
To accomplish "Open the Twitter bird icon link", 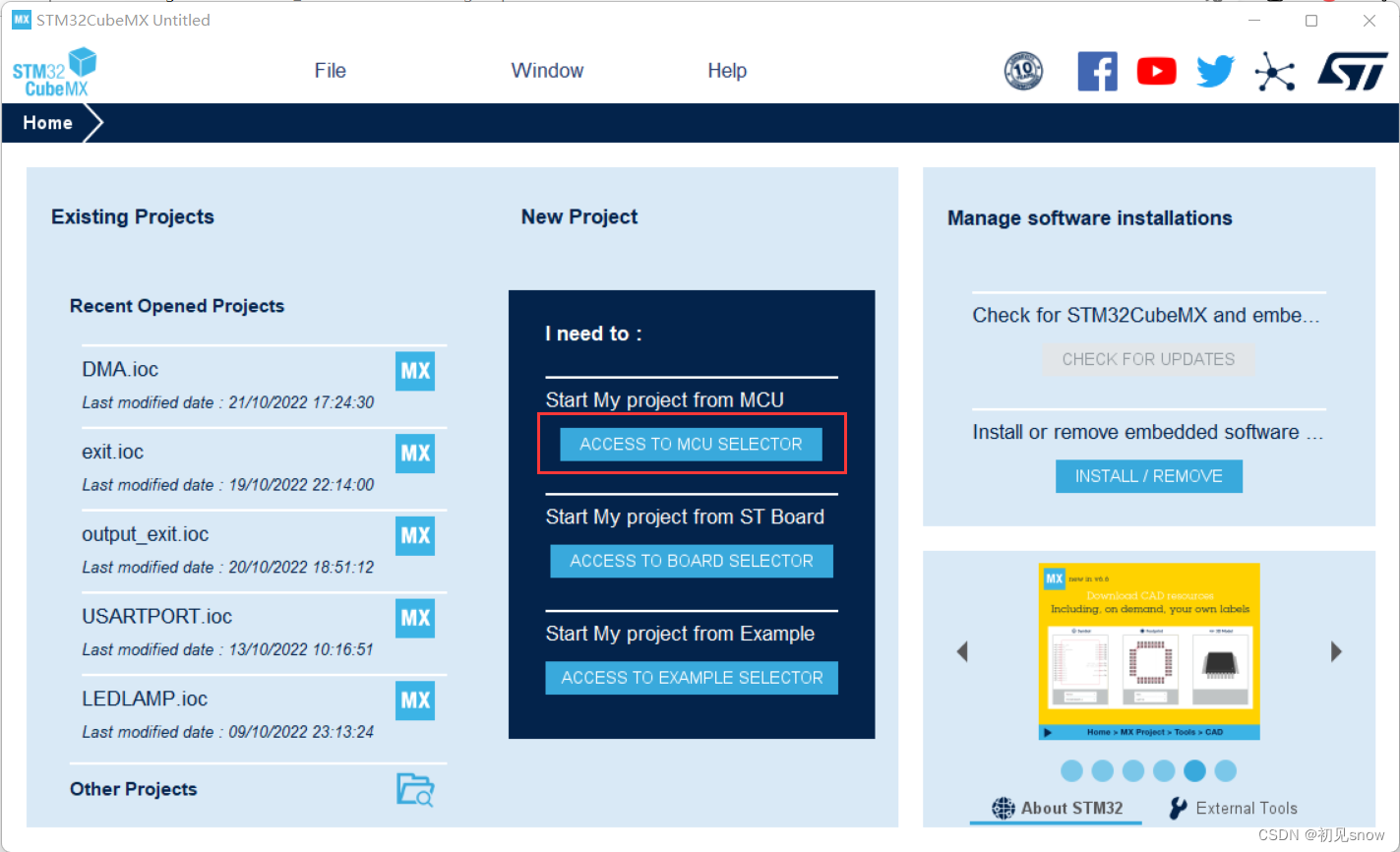I will click(x=1216, y=71).
